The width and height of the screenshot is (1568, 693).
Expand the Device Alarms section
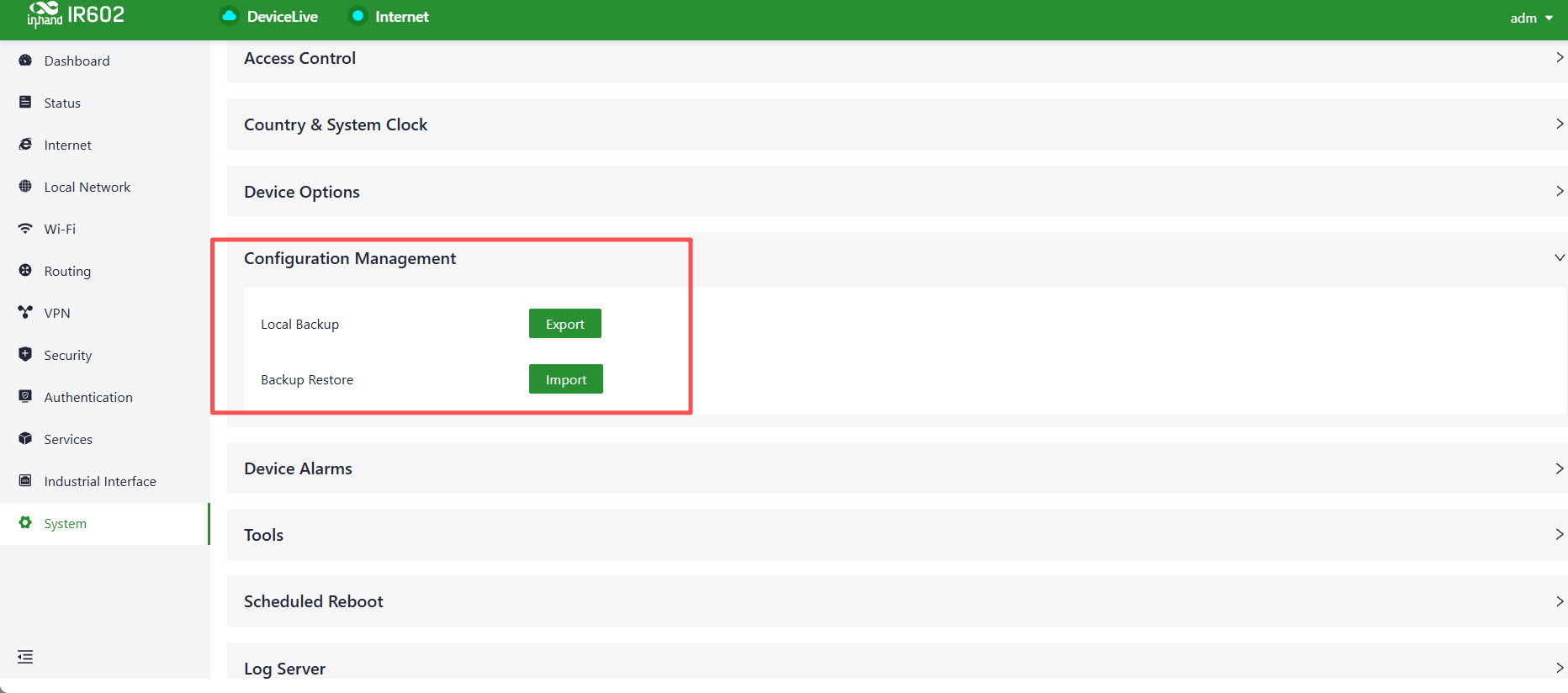pos(897,468)
